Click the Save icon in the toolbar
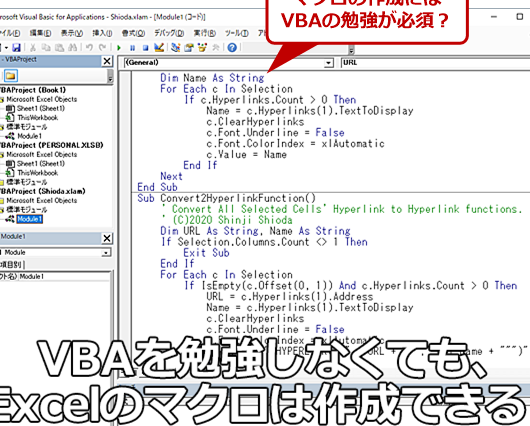Image resolution: width=530 pixels, height=426 pixels. coord(16,47)
